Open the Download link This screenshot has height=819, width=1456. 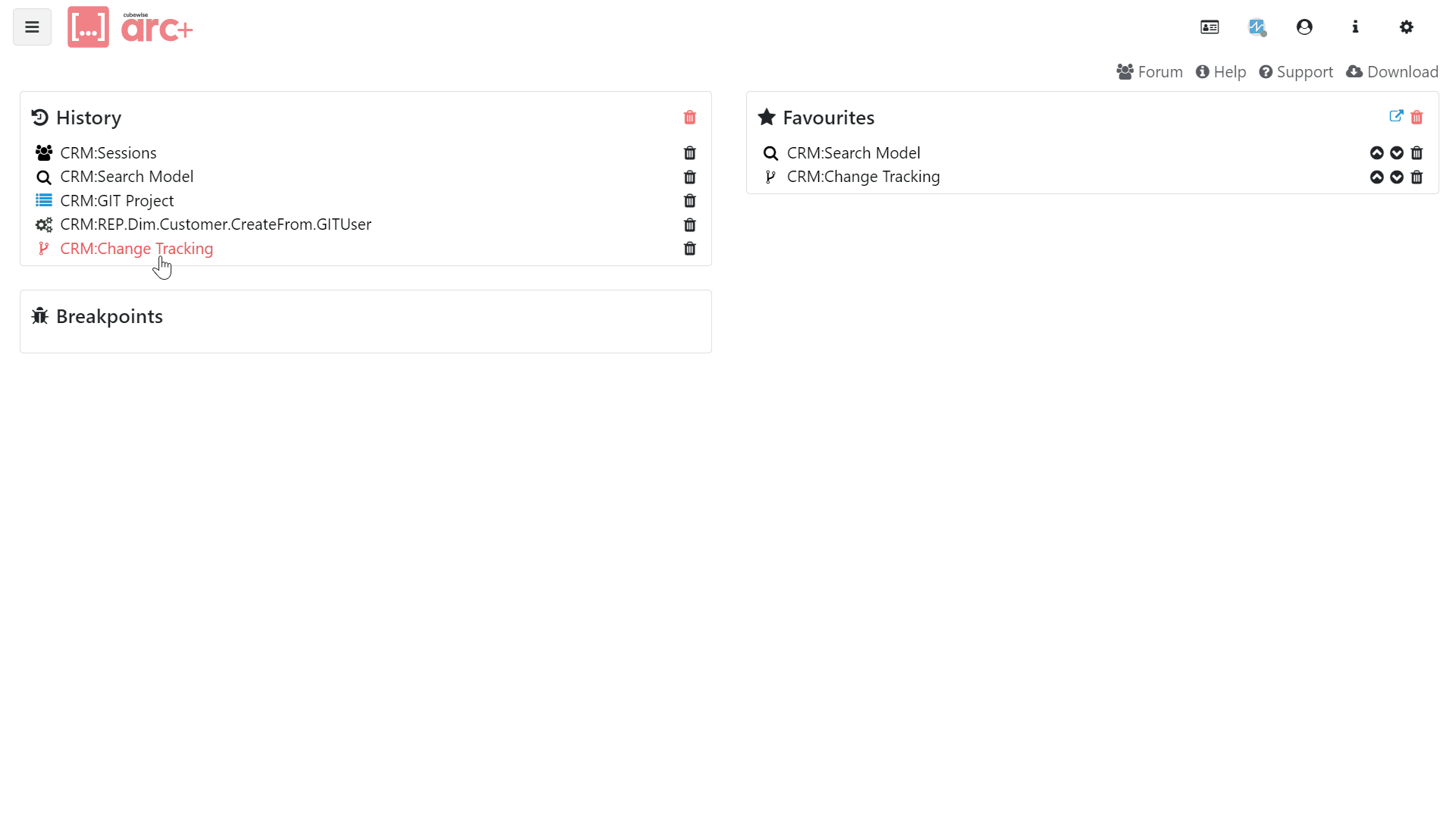tap(1392, 72)
